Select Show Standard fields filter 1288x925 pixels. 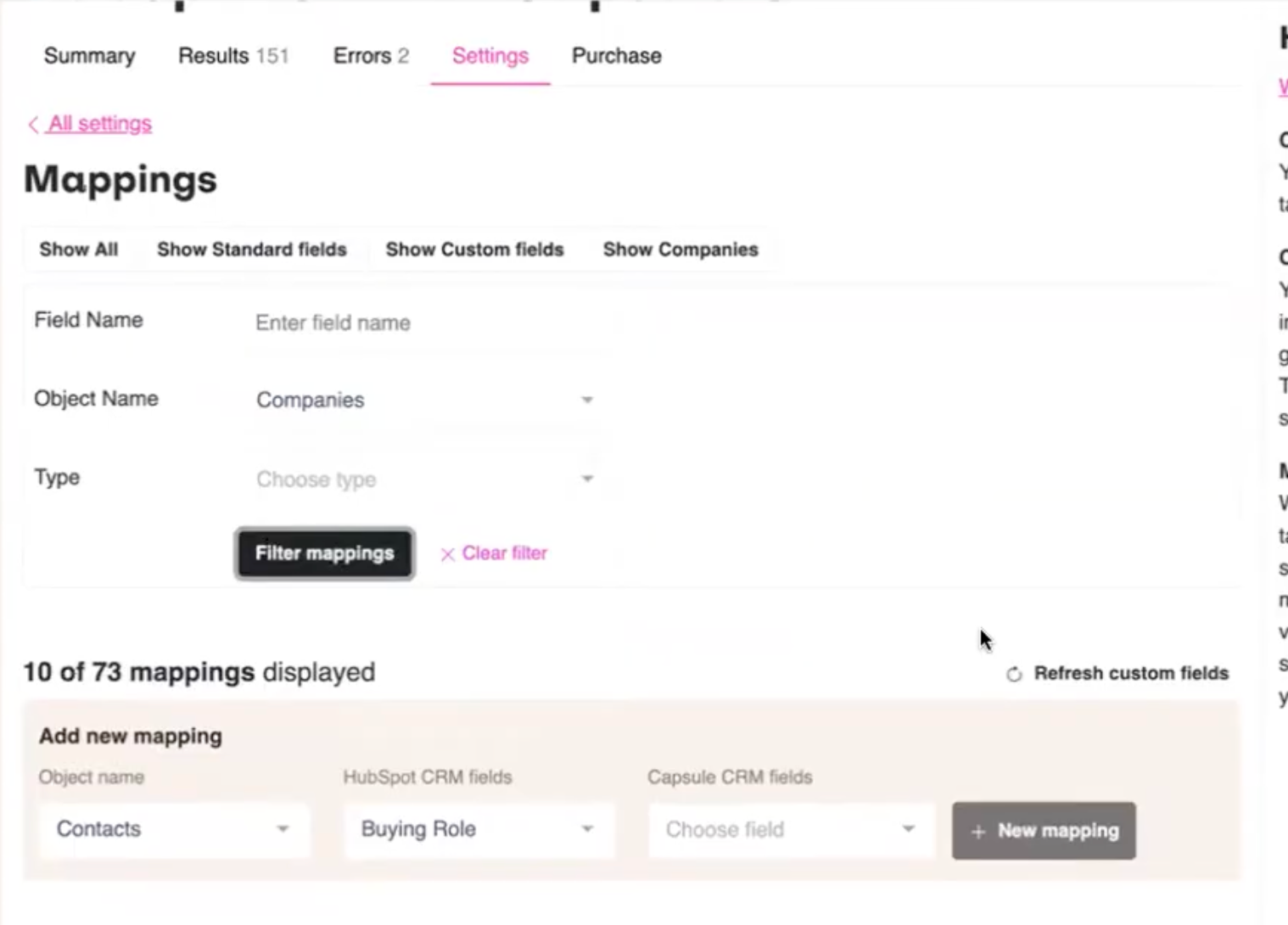(x=252, y=249)
